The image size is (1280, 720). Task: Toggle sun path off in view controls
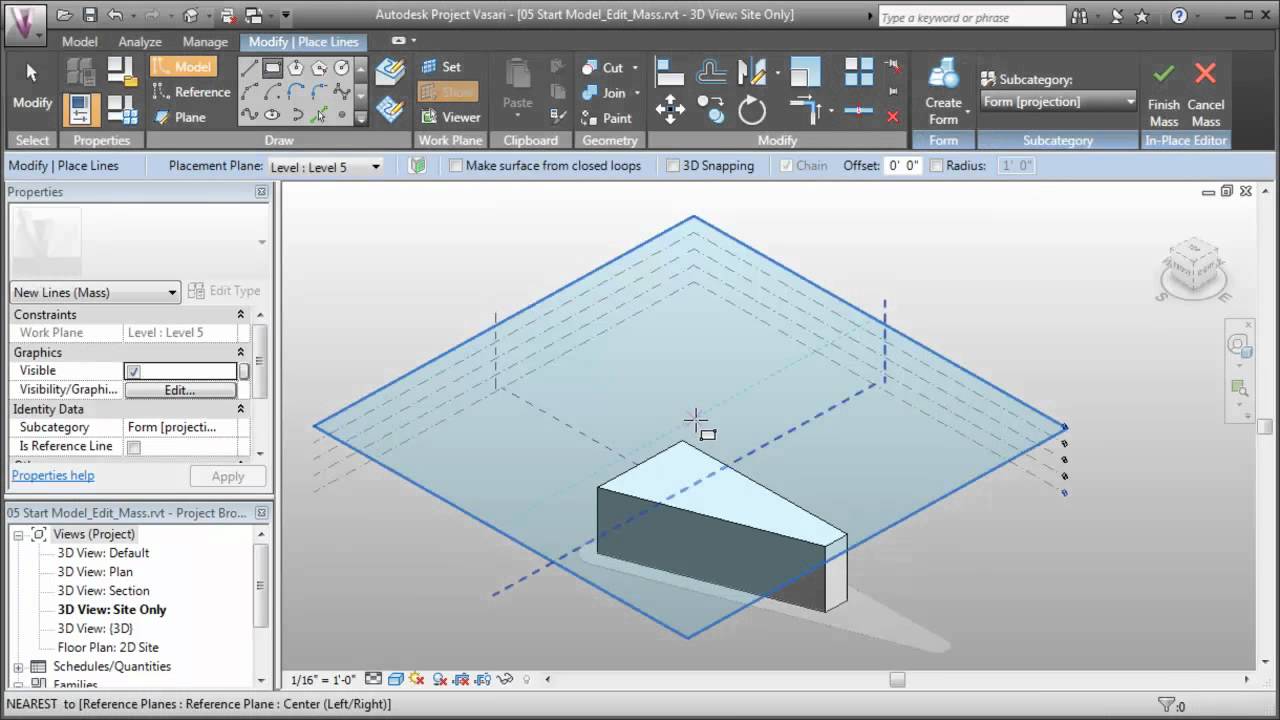pos(417,679)
